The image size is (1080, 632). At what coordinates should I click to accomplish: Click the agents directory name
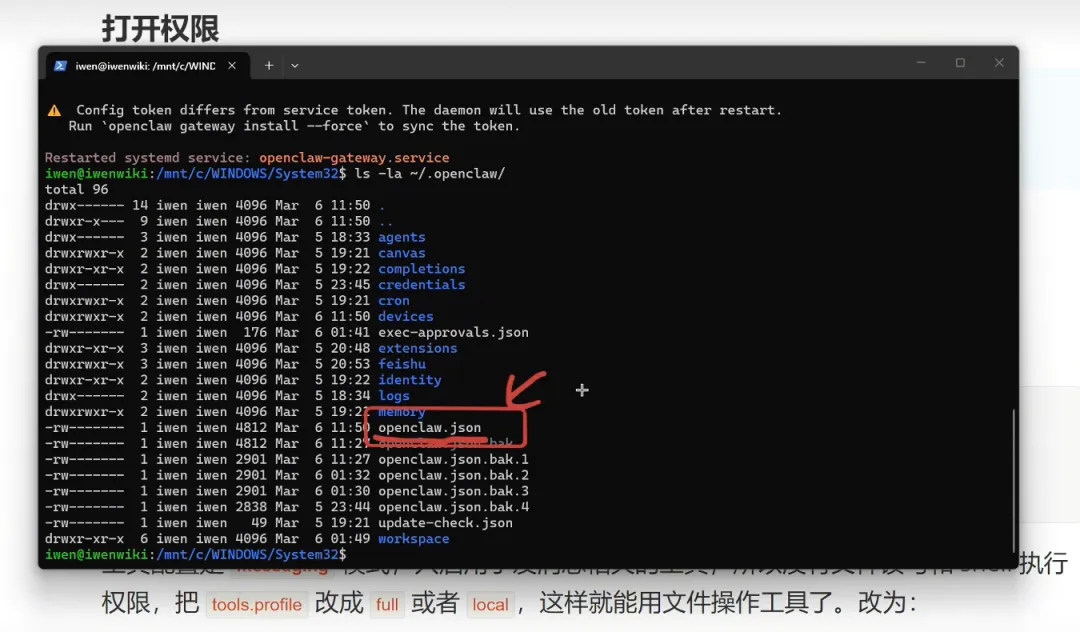pos(402,237)
